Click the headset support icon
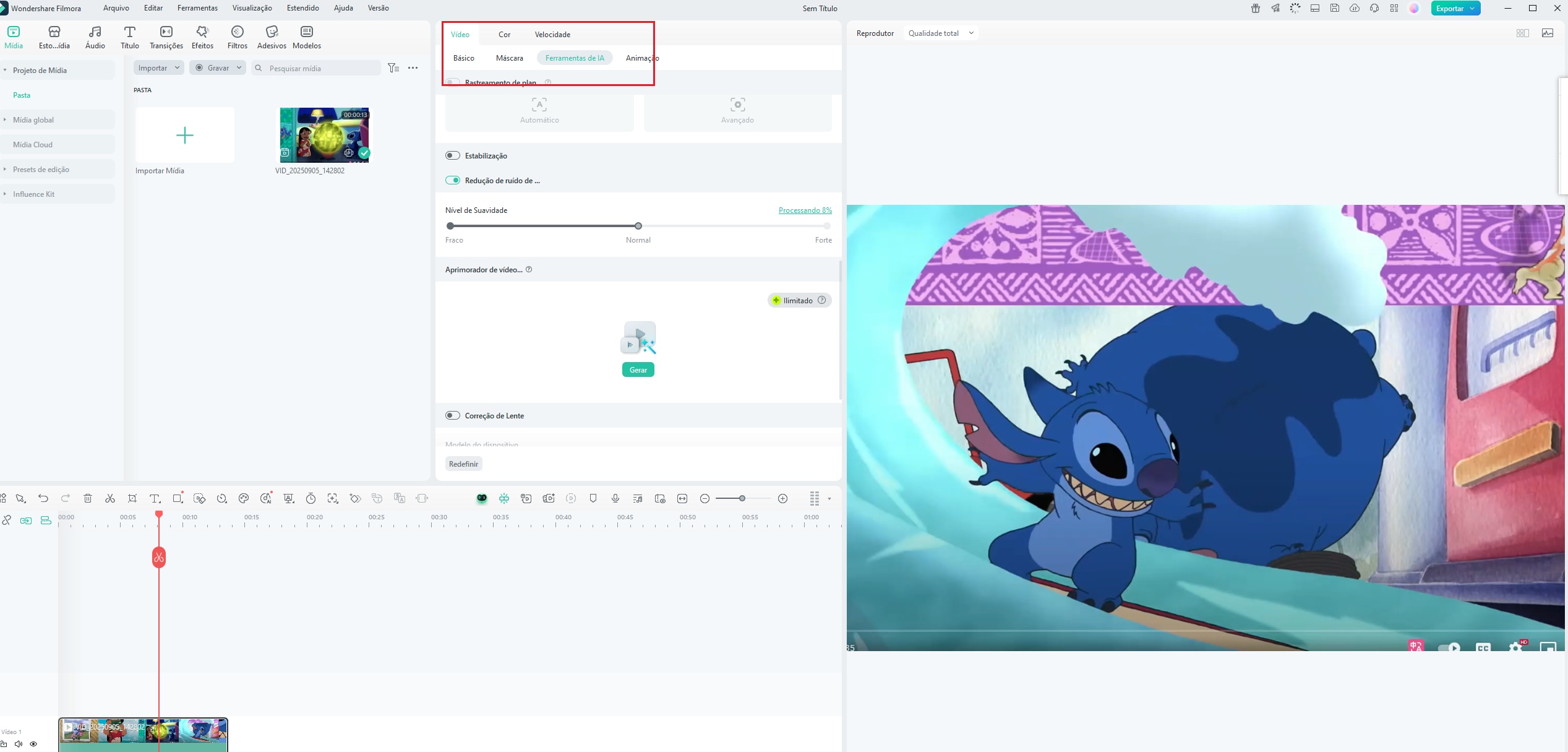The width and height of the screenshot is (1568, 752). (x=1374, y=8)
